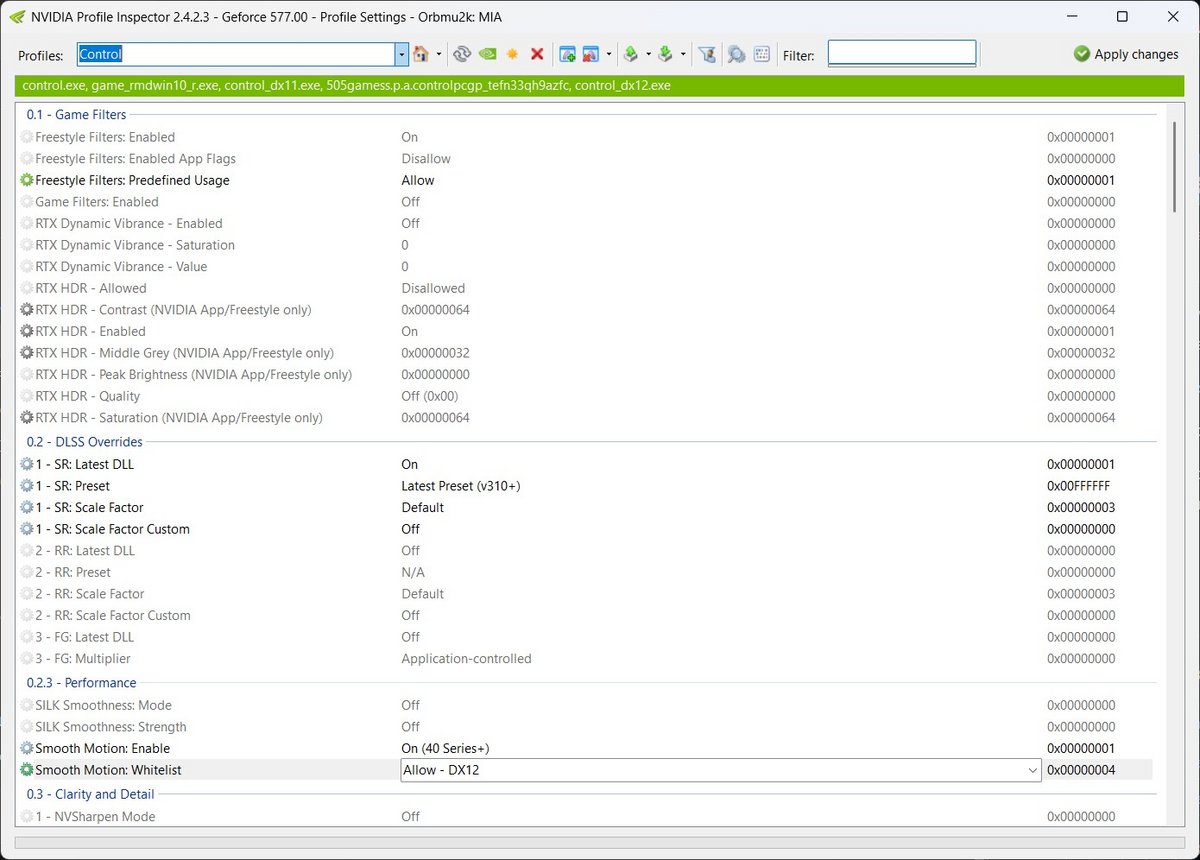Delete the current profile with red X

click(x=537, y=54)
